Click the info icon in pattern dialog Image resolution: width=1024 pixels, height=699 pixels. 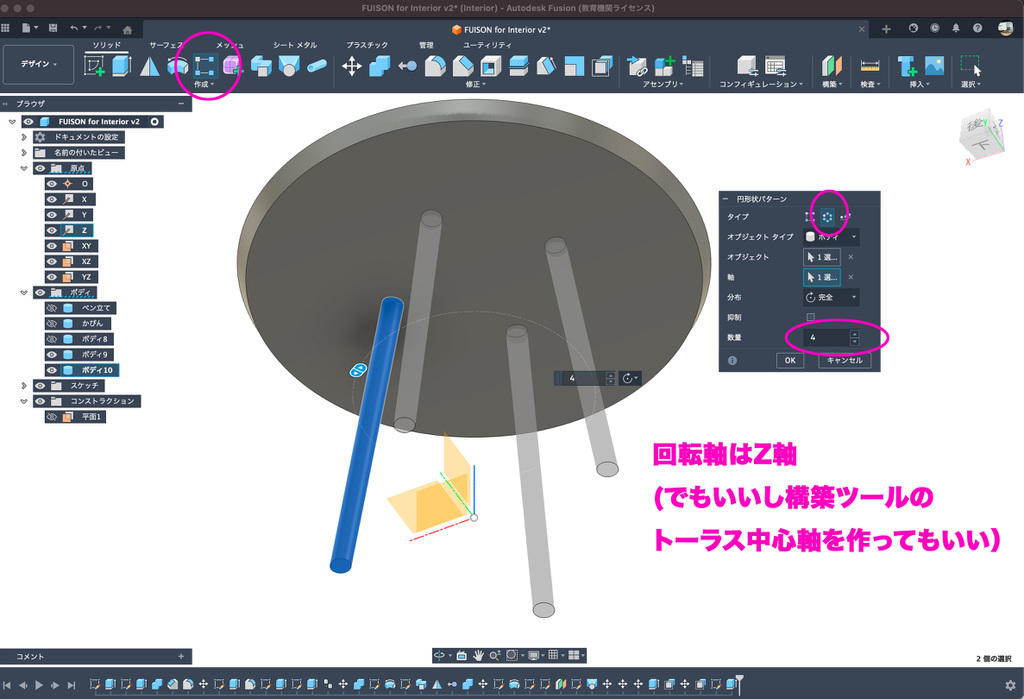[x=732, y=360]
